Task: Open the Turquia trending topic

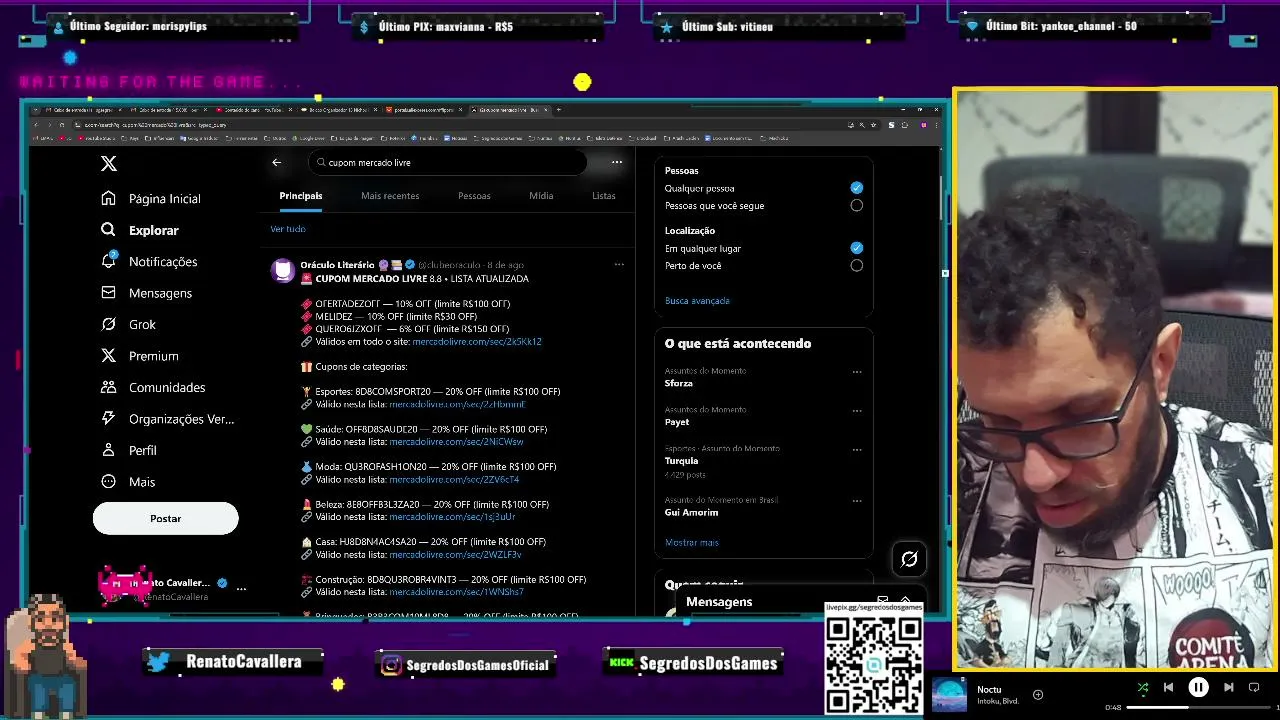Action: pos(682,461)
